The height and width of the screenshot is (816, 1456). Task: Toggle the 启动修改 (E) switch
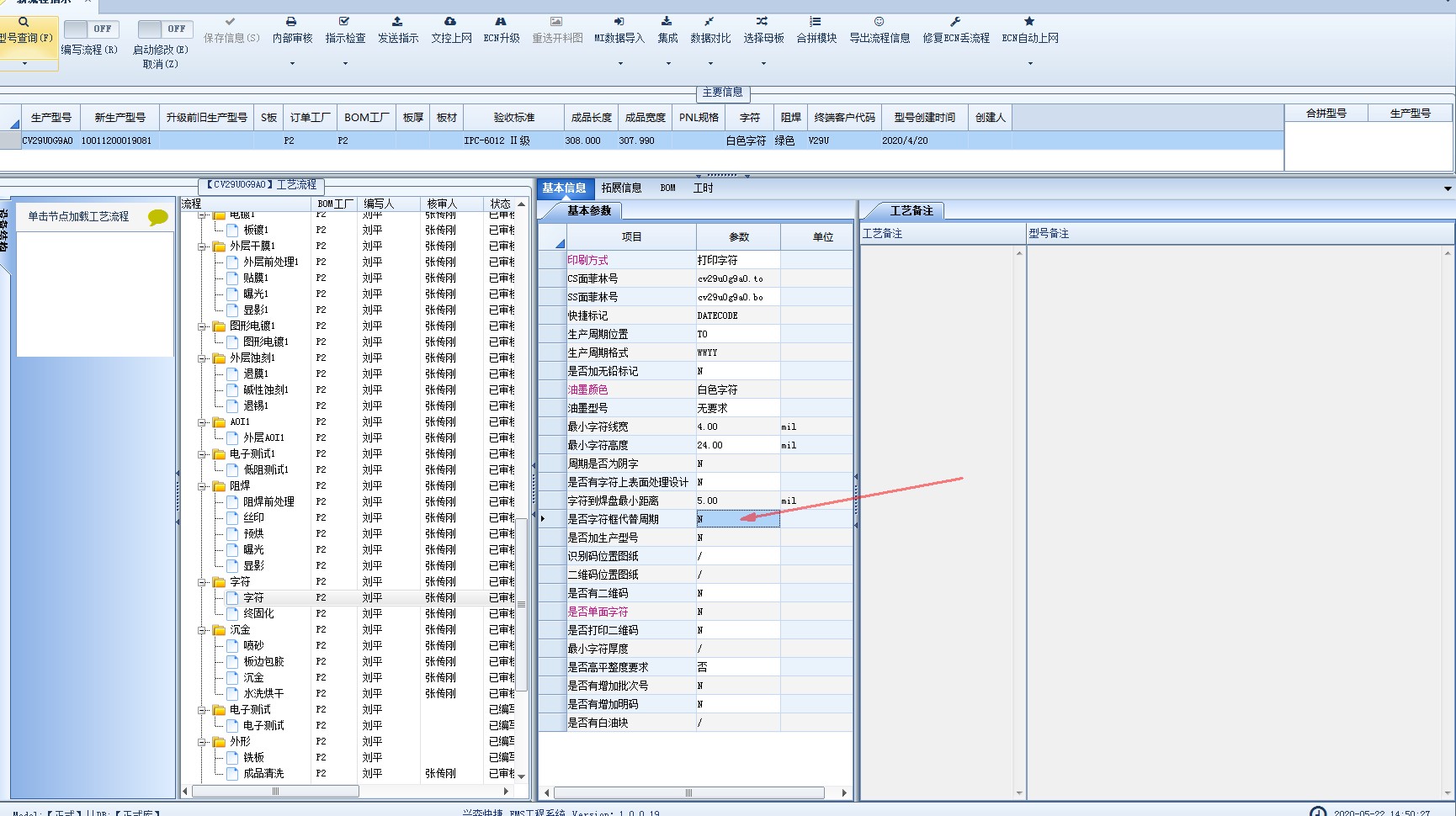click(x=165, y=29)
